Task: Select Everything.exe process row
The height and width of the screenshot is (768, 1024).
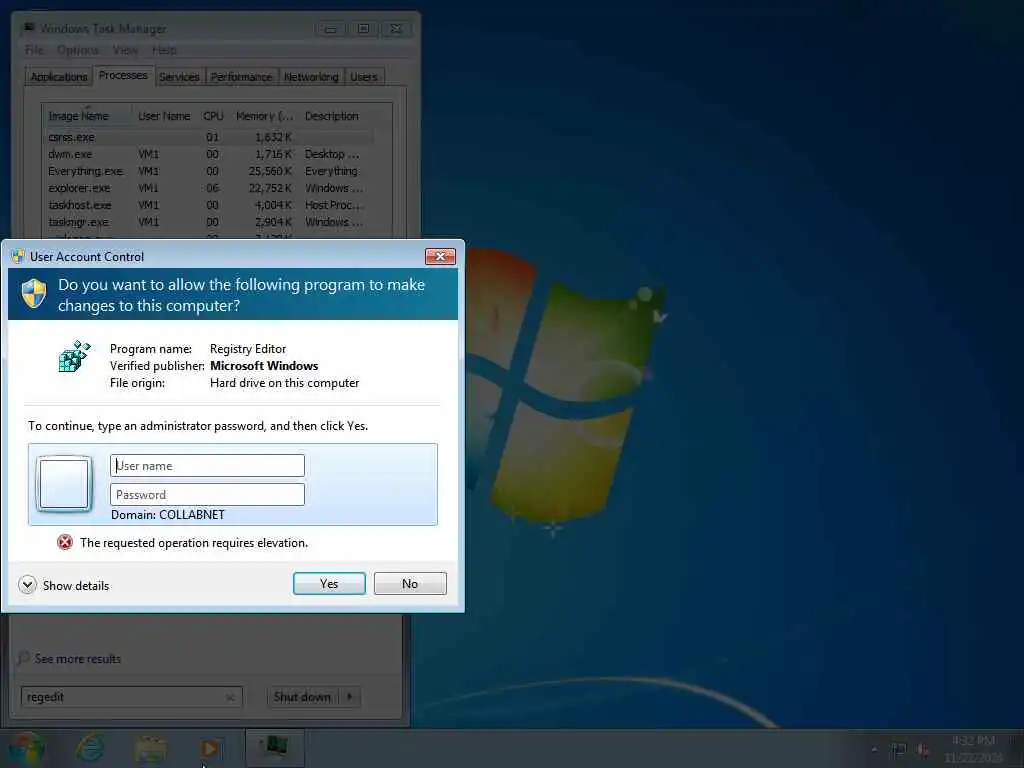Action: (209, 171)
